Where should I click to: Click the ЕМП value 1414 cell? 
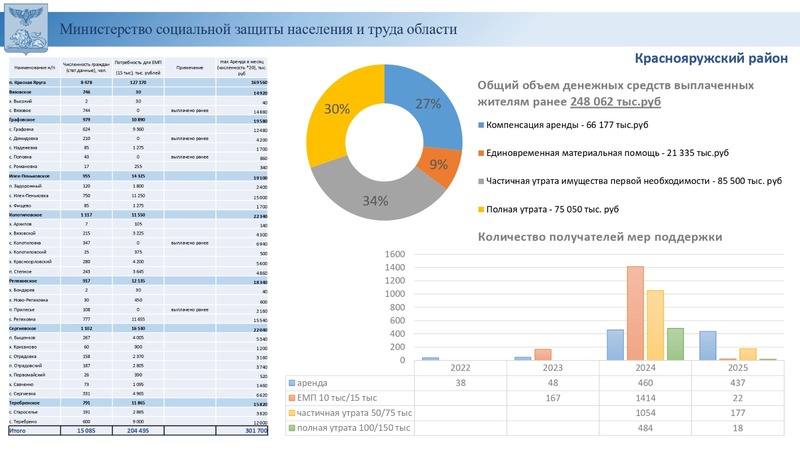[645, 398]
